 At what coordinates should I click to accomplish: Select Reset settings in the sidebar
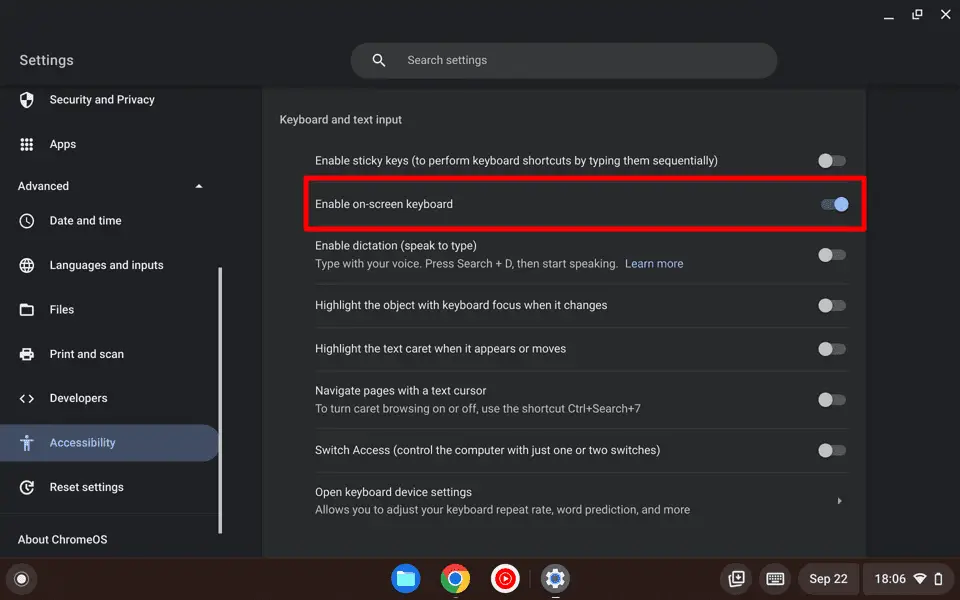coord(85,487)
